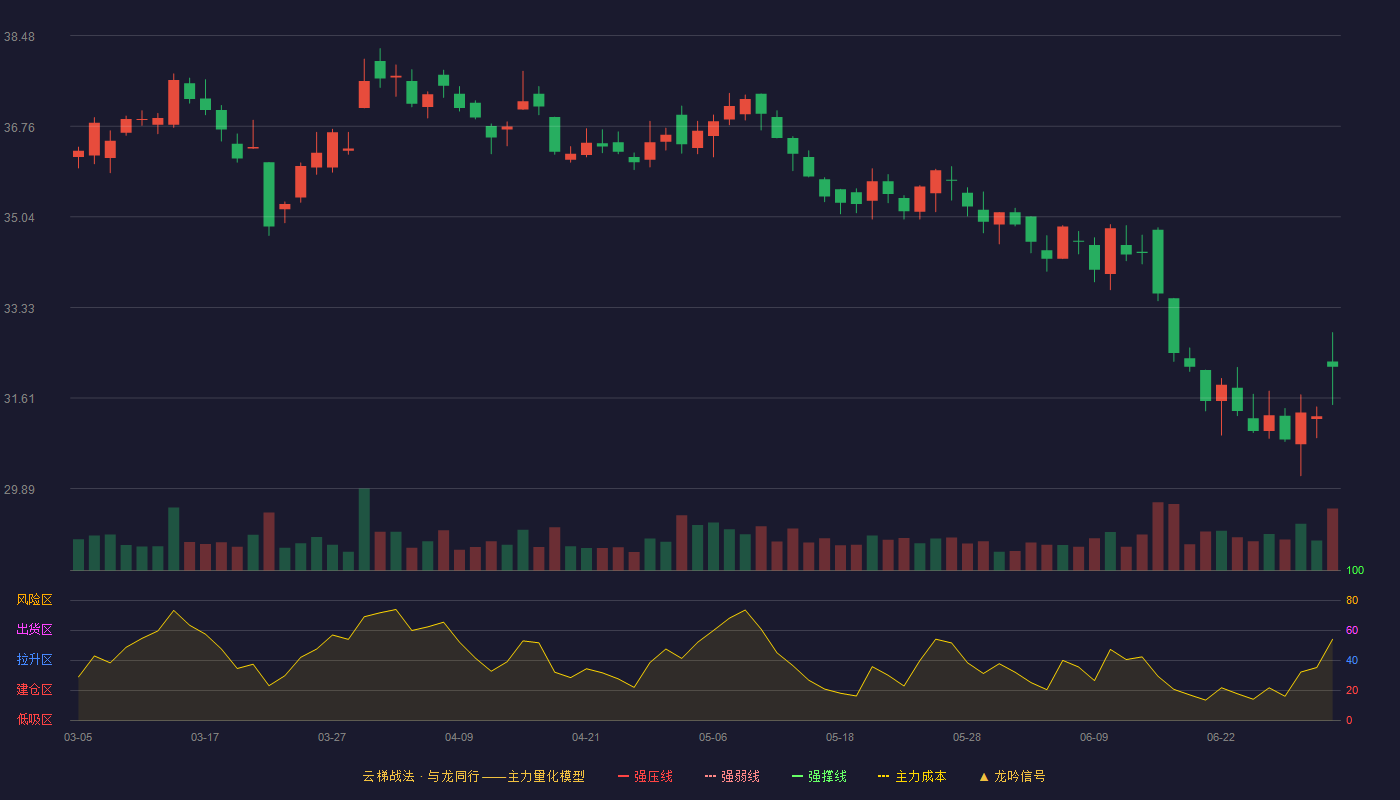Select the last green candlestick on the right
The width and height of the screenshot is (1400, 800).
click(x=1332, y=365)
